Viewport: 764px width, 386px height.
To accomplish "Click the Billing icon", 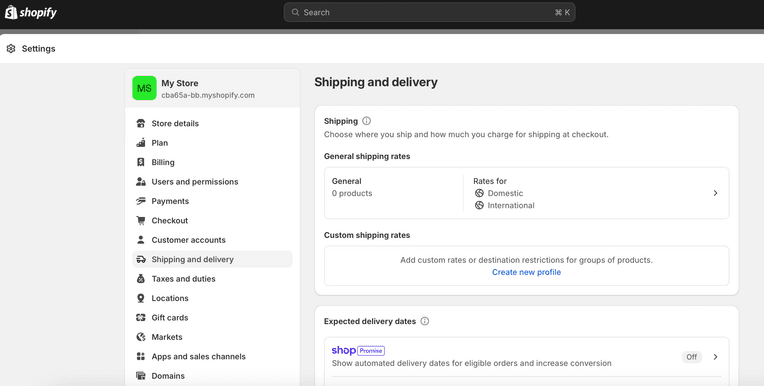I will coord(141,162).
